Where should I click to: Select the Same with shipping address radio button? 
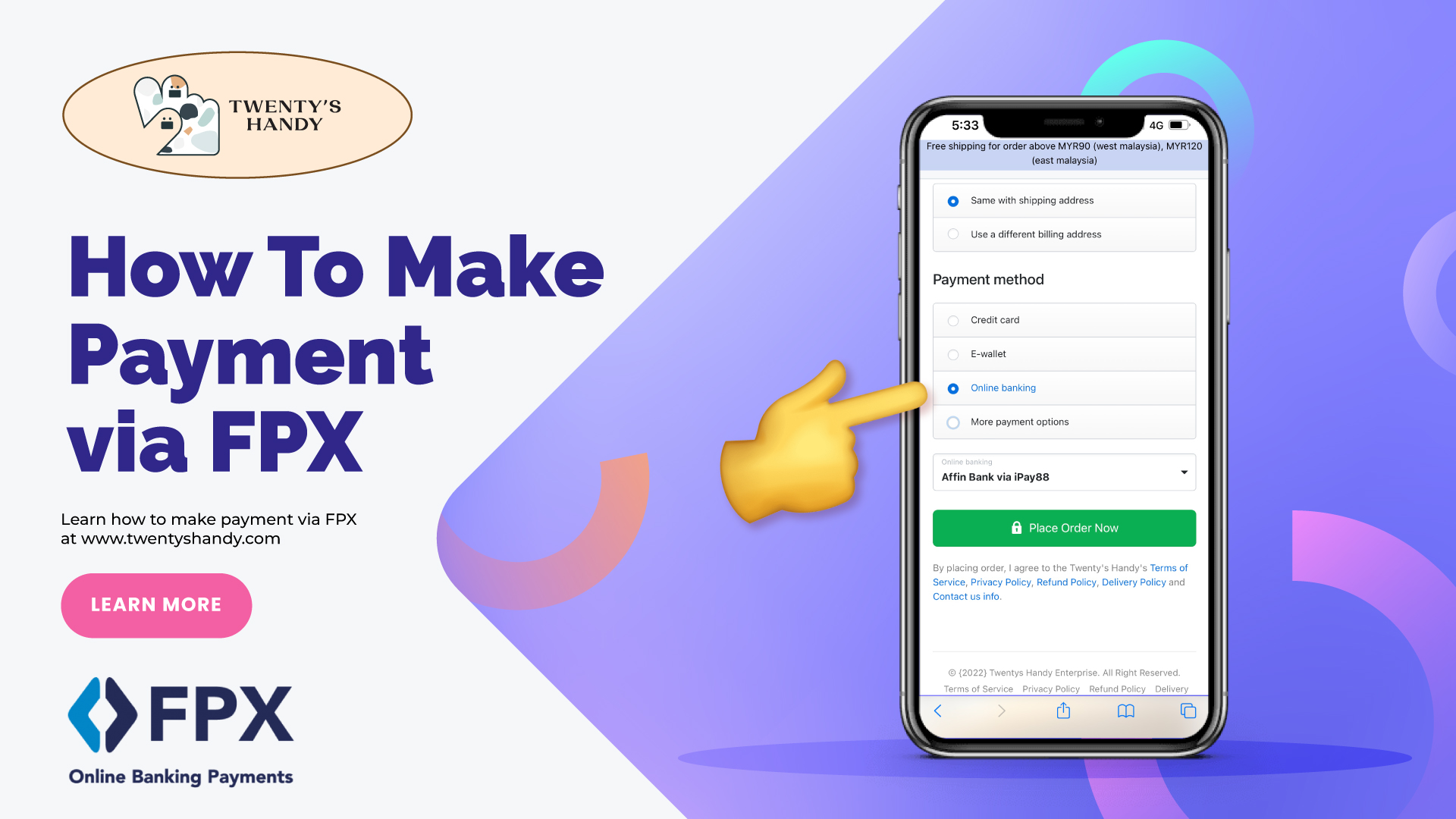952,200
